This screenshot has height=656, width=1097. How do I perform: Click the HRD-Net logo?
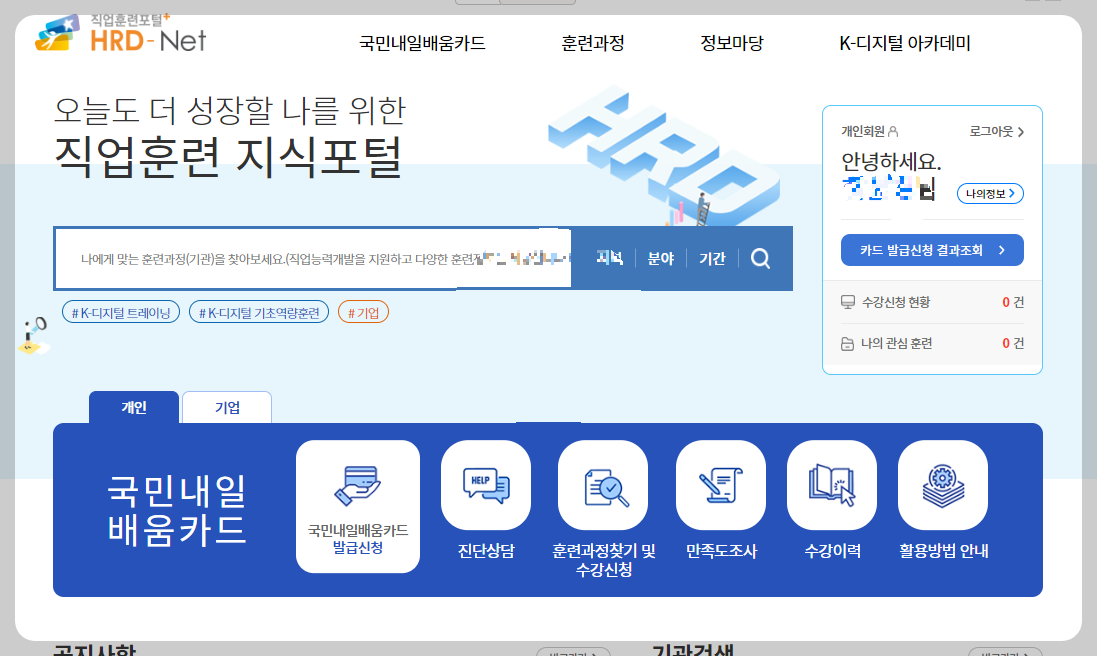(x=120, y=34)
